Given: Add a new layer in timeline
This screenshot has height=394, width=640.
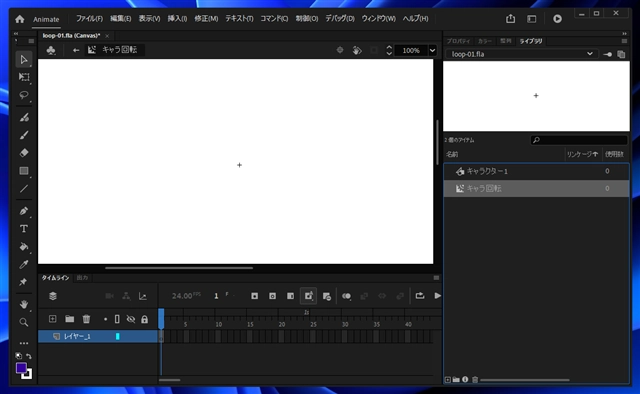Looking at the screenshot, I should point(52,319).
